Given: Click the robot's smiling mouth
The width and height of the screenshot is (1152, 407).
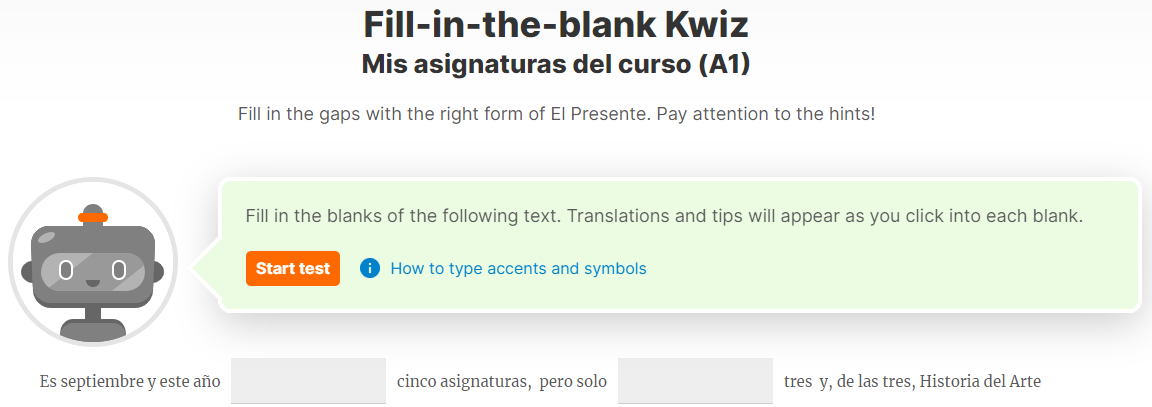Looking at the screenshot, I should pos(93,281).
